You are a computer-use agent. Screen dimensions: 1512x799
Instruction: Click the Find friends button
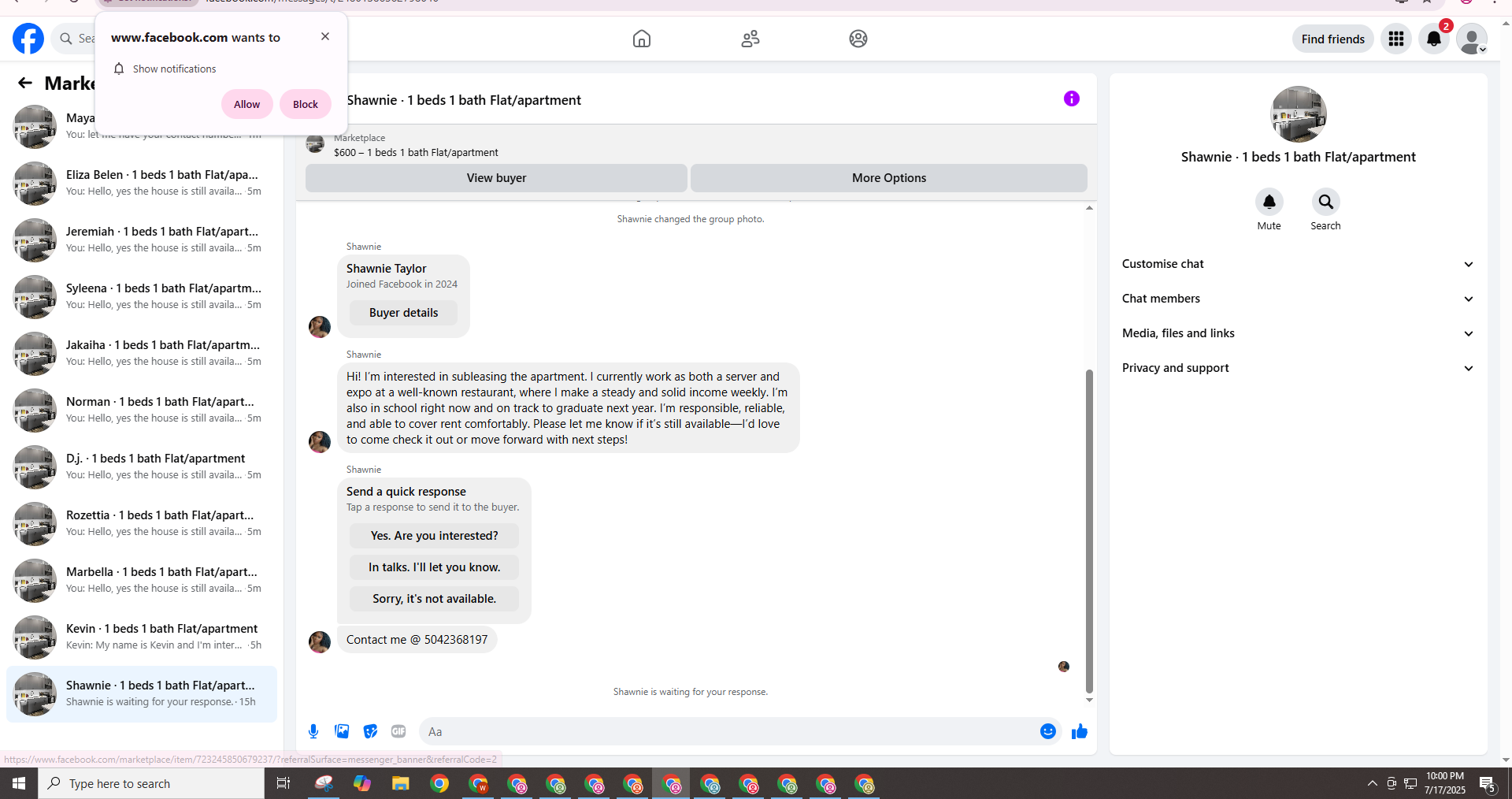(x=1333, y=39)
